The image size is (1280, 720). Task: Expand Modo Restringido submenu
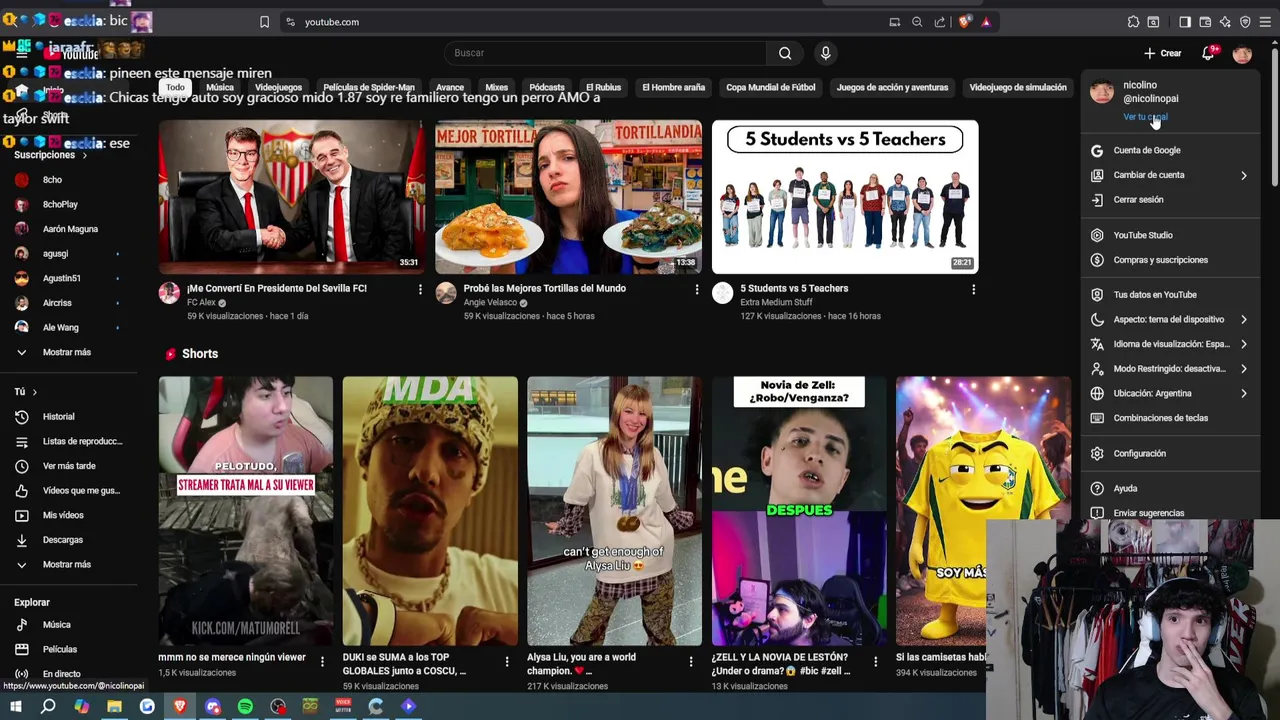pyautogui.click(x=1169, y=369)
